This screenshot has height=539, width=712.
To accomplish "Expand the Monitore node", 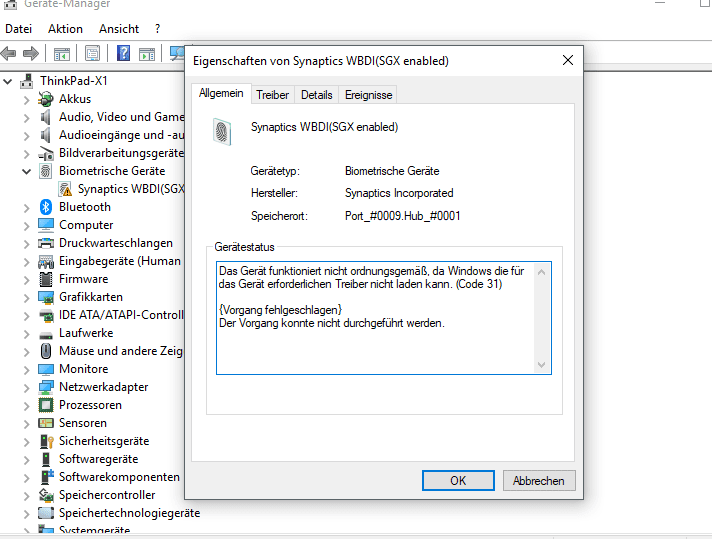I will 26,370.
